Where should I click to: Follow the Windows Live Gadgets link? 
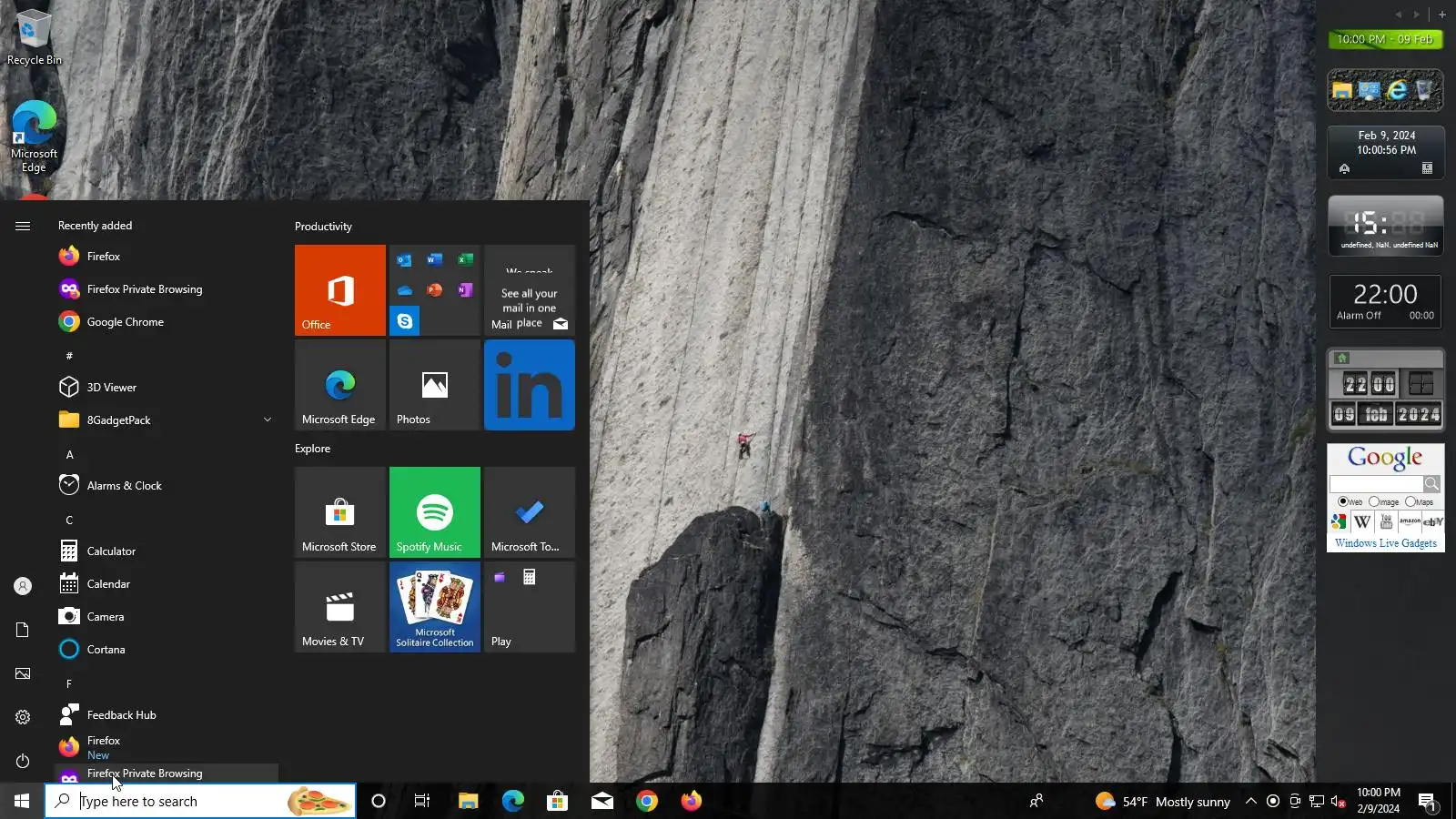coord(1386,543)
